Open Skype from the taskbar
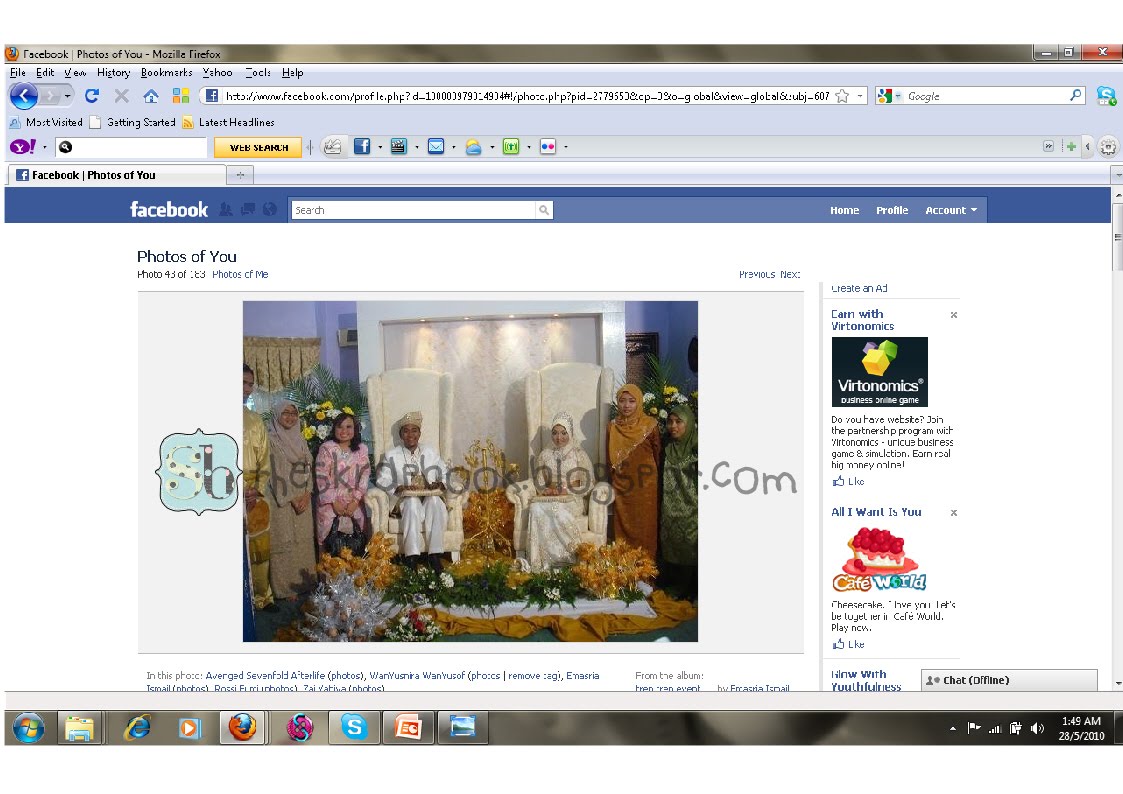Image resolution: width=1123 pixels, height=794 pixels. (x=354, y=727)
